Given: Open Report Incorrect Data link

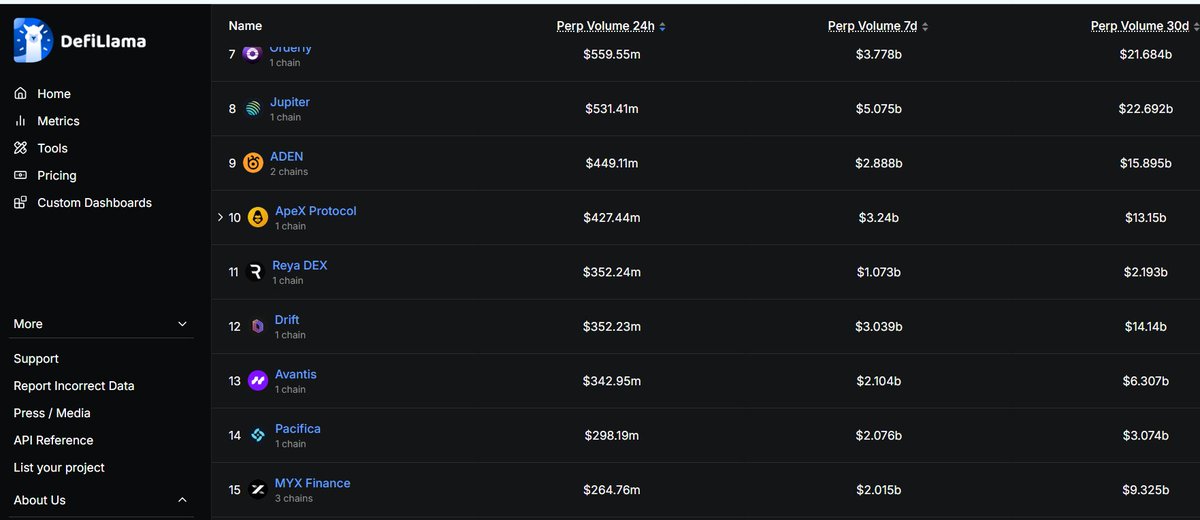Looking at the screenshot, I should 74,385.
